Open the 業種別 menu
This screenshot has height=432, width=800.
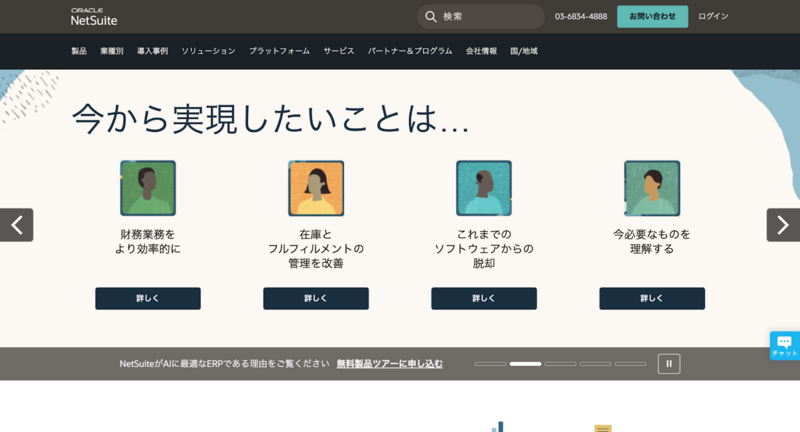coord(112,51)
